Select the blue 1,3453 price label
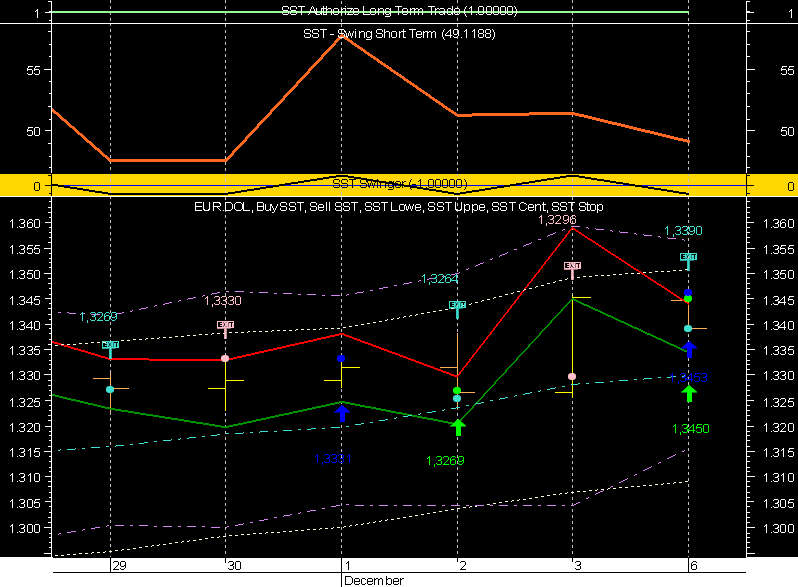Viewport: 798px width, 587px height. pos(688,378)
